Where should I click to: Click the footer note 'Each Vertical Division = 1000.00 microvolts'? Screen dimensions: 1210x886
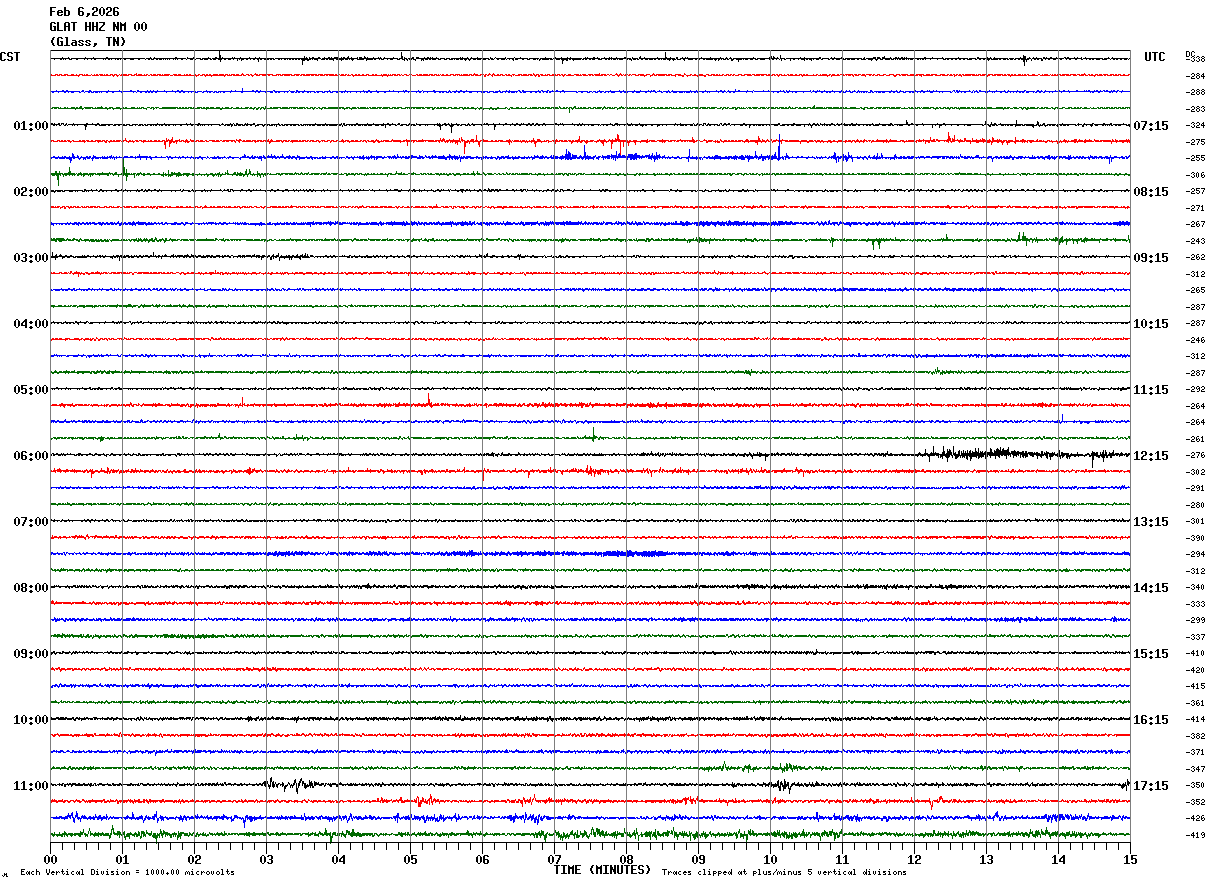point(127,873)
